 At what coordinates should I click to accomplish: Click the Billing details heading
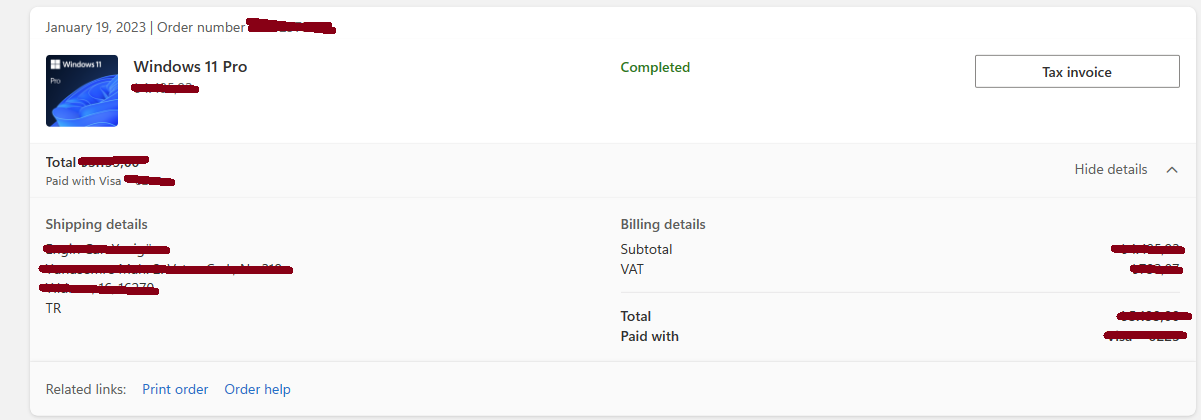point(663,224)
